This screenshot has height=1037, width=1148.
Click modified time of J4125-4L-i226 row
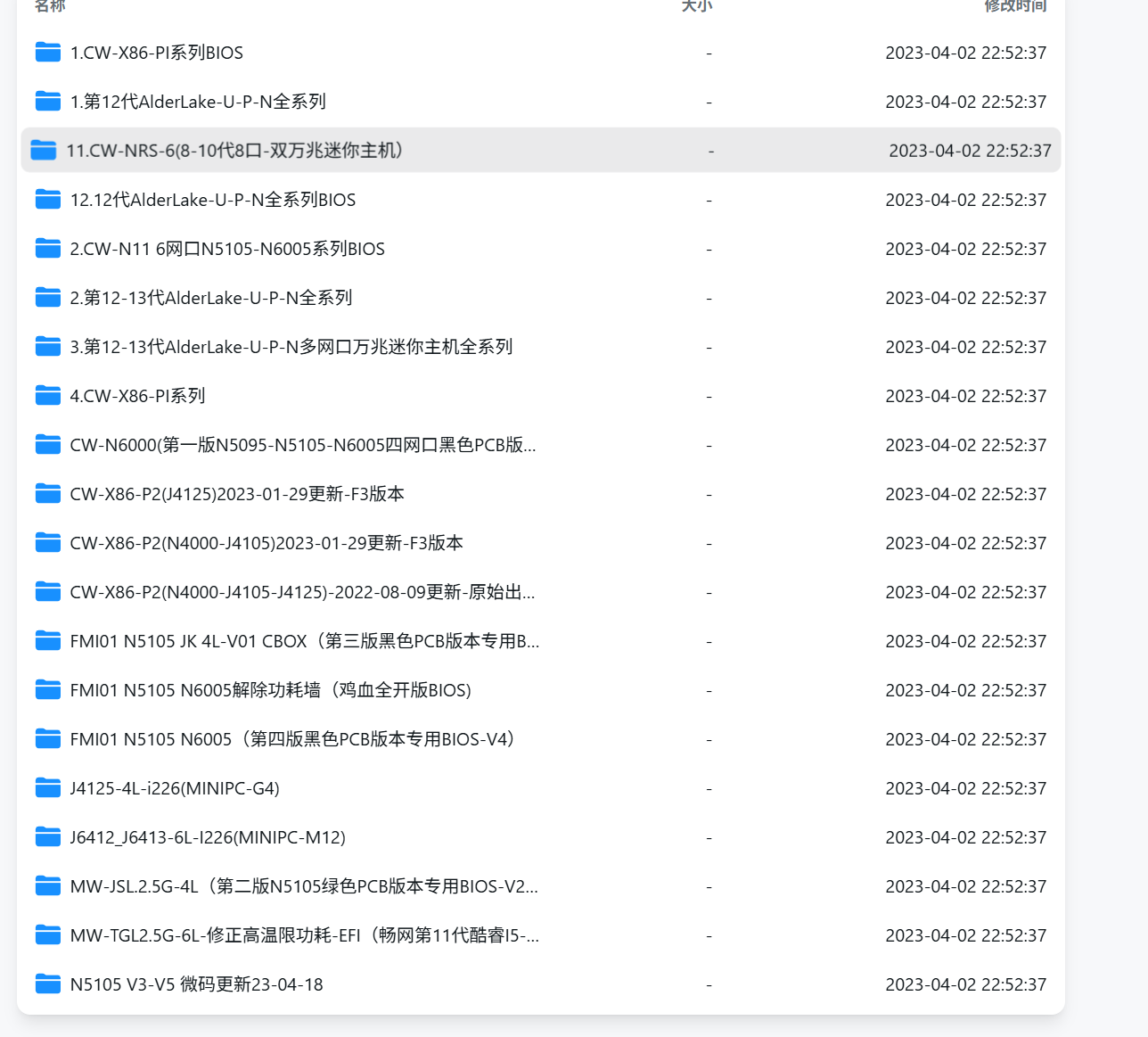(966, 788)
